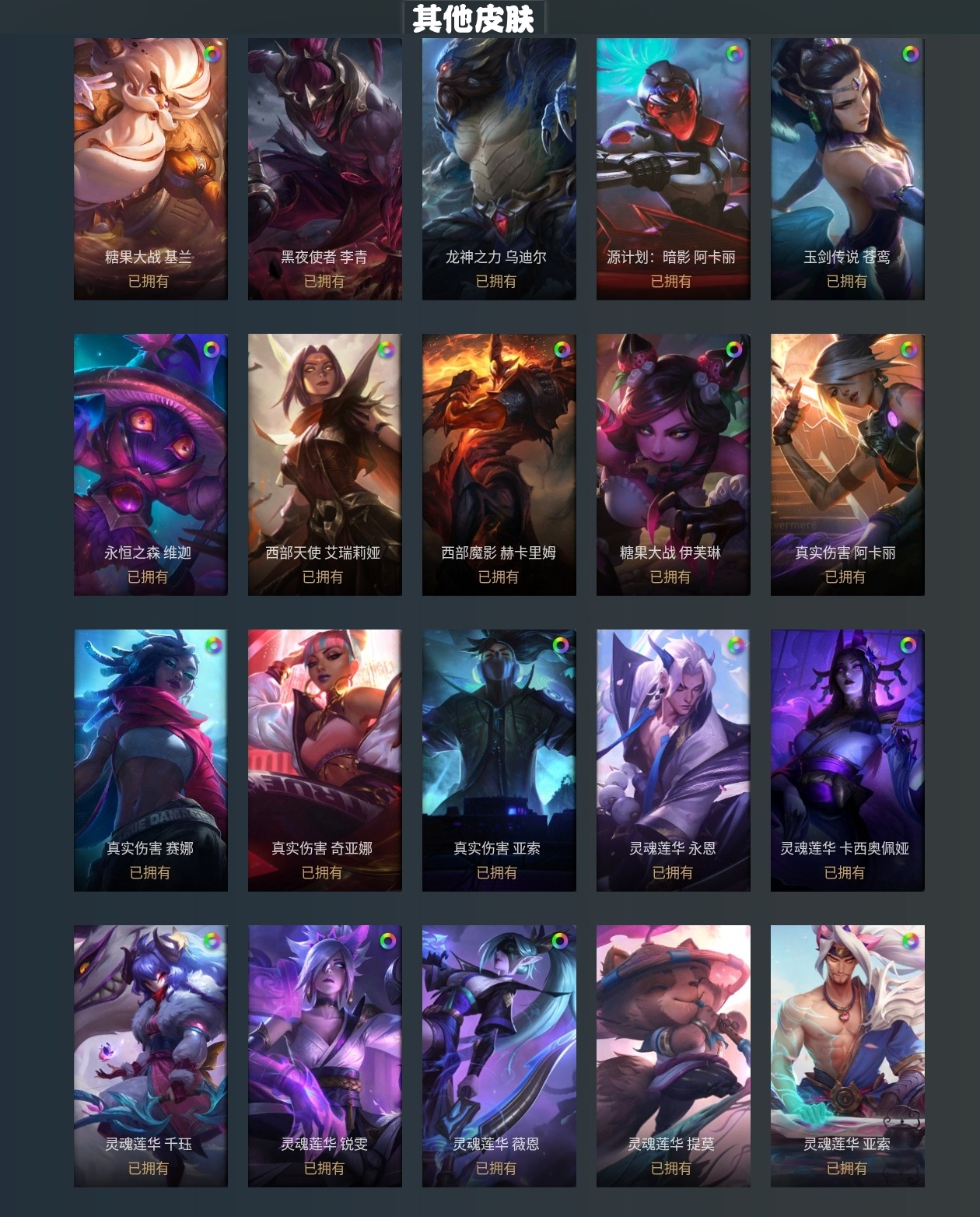Click chroma wheel on 永恒之森 维迦 card
This screenshot has width=980, height=1217.
[x=212, y=349]
